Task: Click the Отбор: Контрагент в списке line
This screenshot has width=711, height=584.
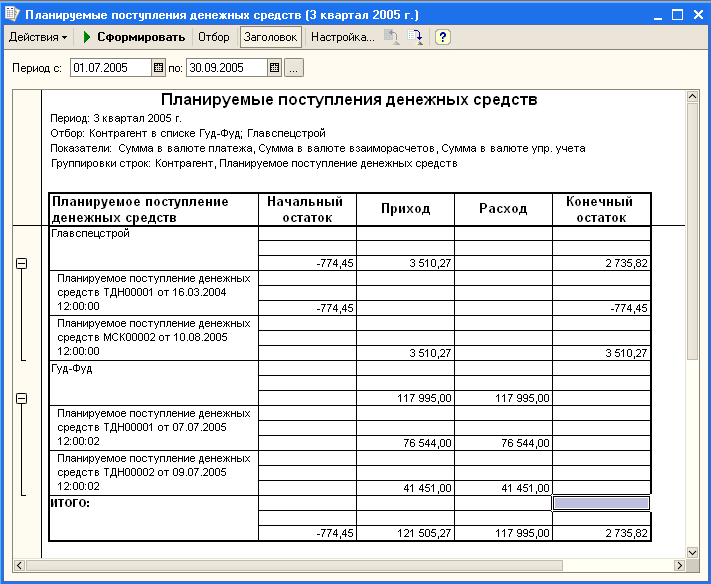Action: pyautogui.click(x=188, y=133)
